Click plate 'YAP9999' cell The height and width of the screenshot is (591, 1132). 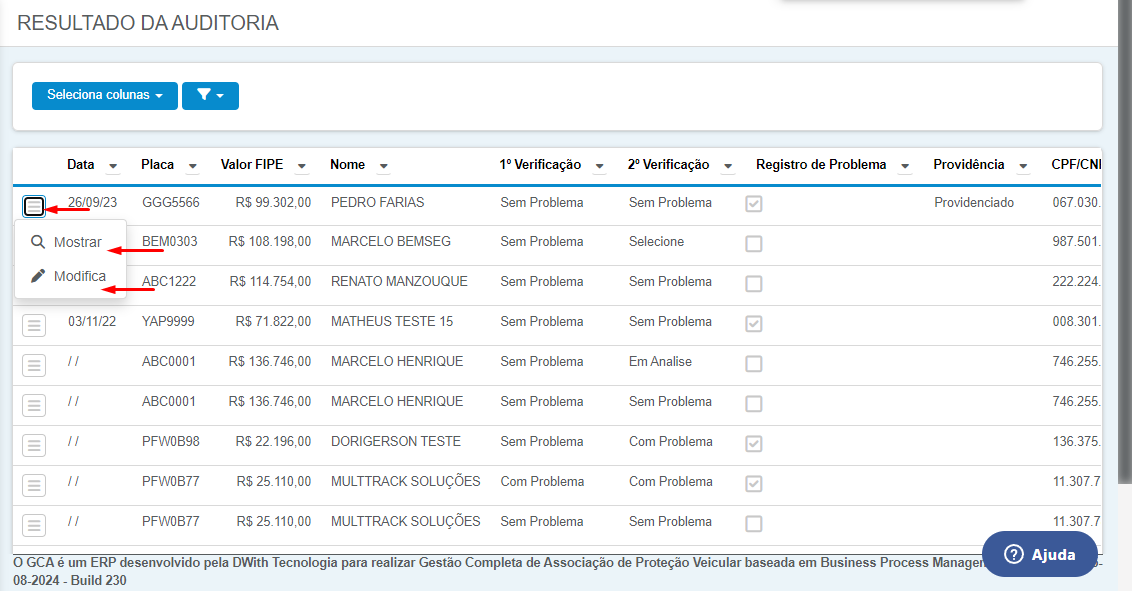168,321
